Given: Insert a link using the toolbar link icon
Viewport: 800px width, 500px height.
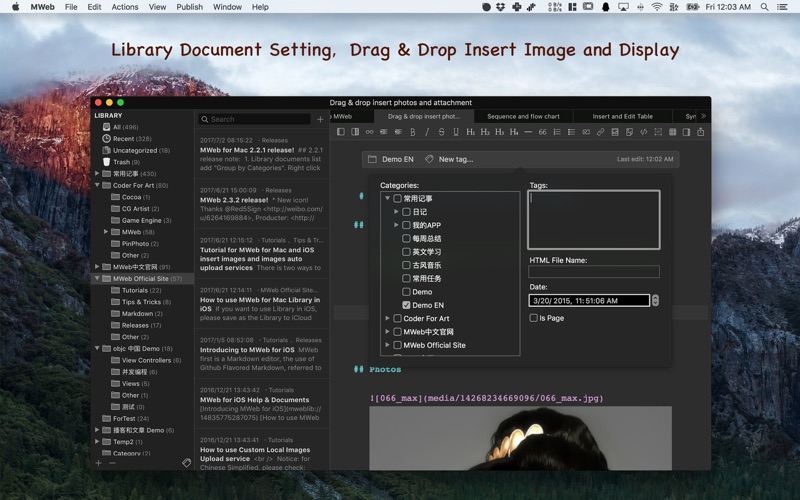Looking at the screenshot, I should click(x=600, y=132).
